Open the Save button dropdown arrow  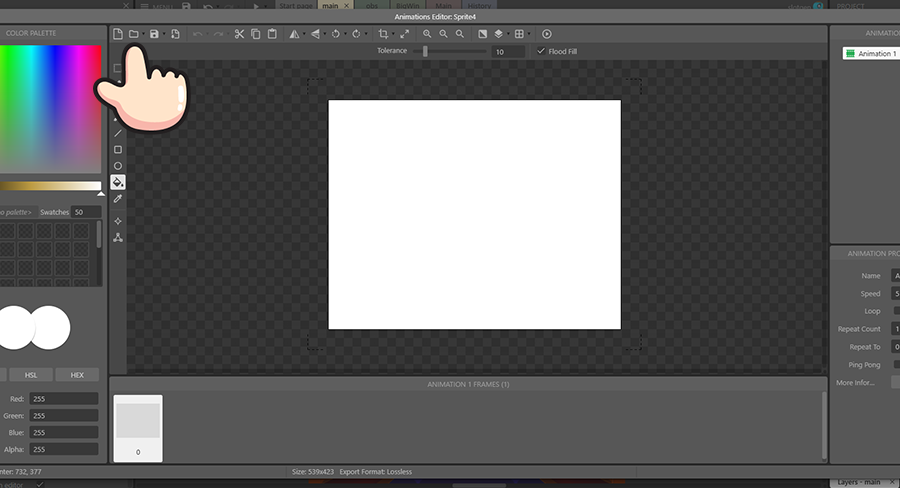[x=163, y=34]
